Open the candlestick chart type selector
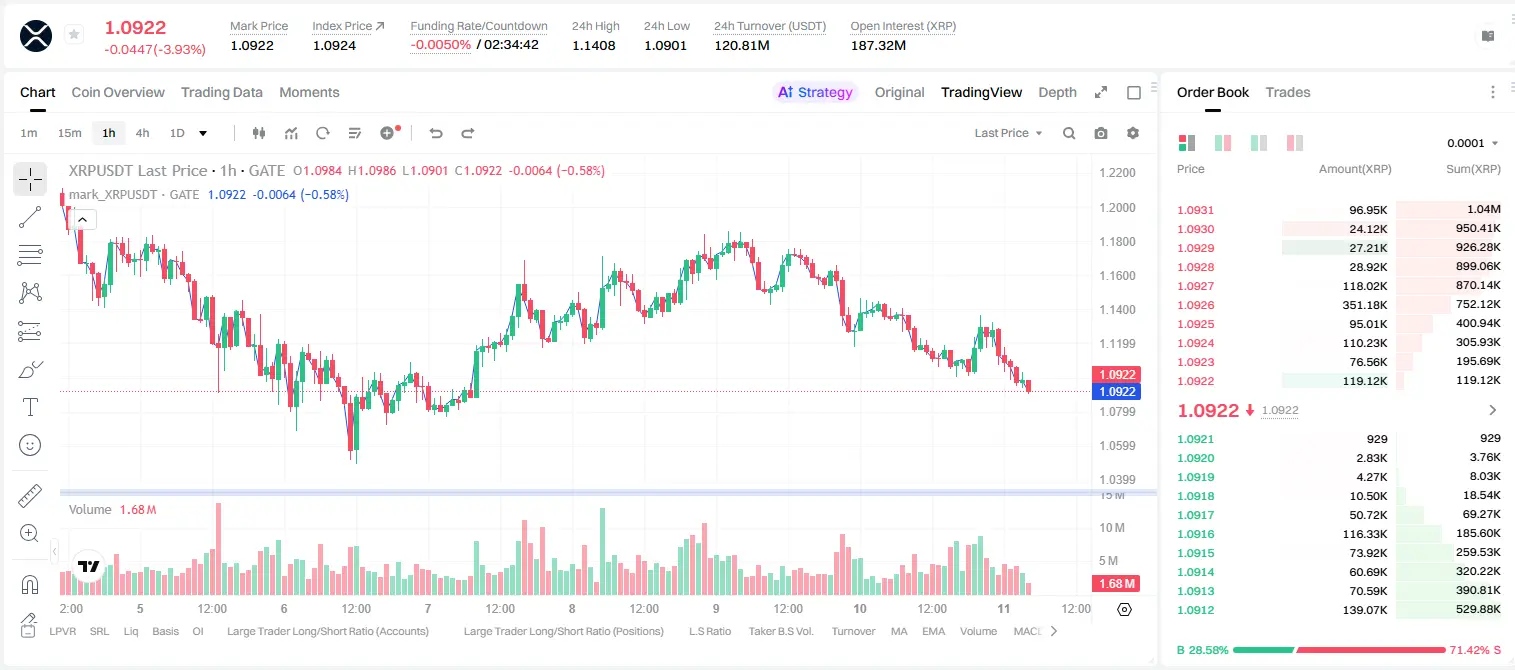Viewport: 1515px width, 670px height. [x=259, y=133]
